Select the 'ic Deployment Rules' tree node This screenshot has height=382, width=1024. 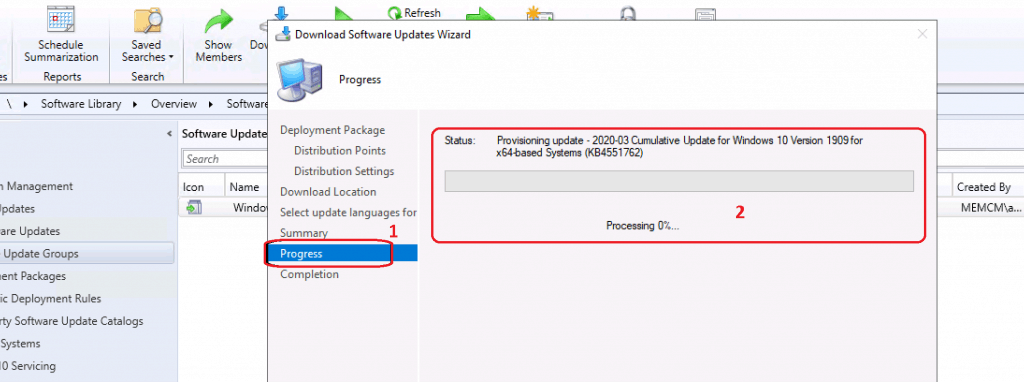click(50, 298)
